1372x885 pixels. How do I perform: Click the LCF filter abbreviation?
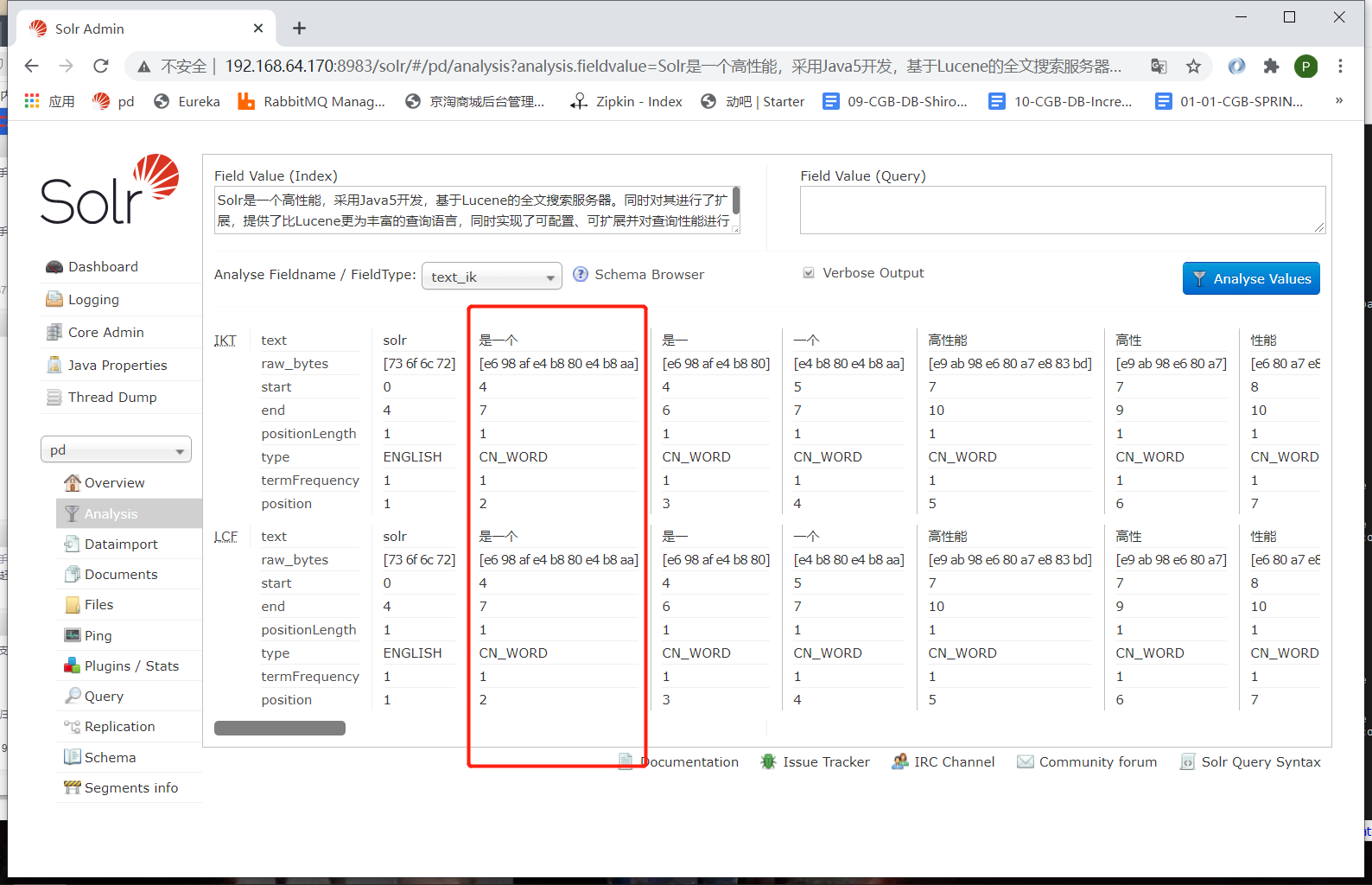[x=225, y=537]
